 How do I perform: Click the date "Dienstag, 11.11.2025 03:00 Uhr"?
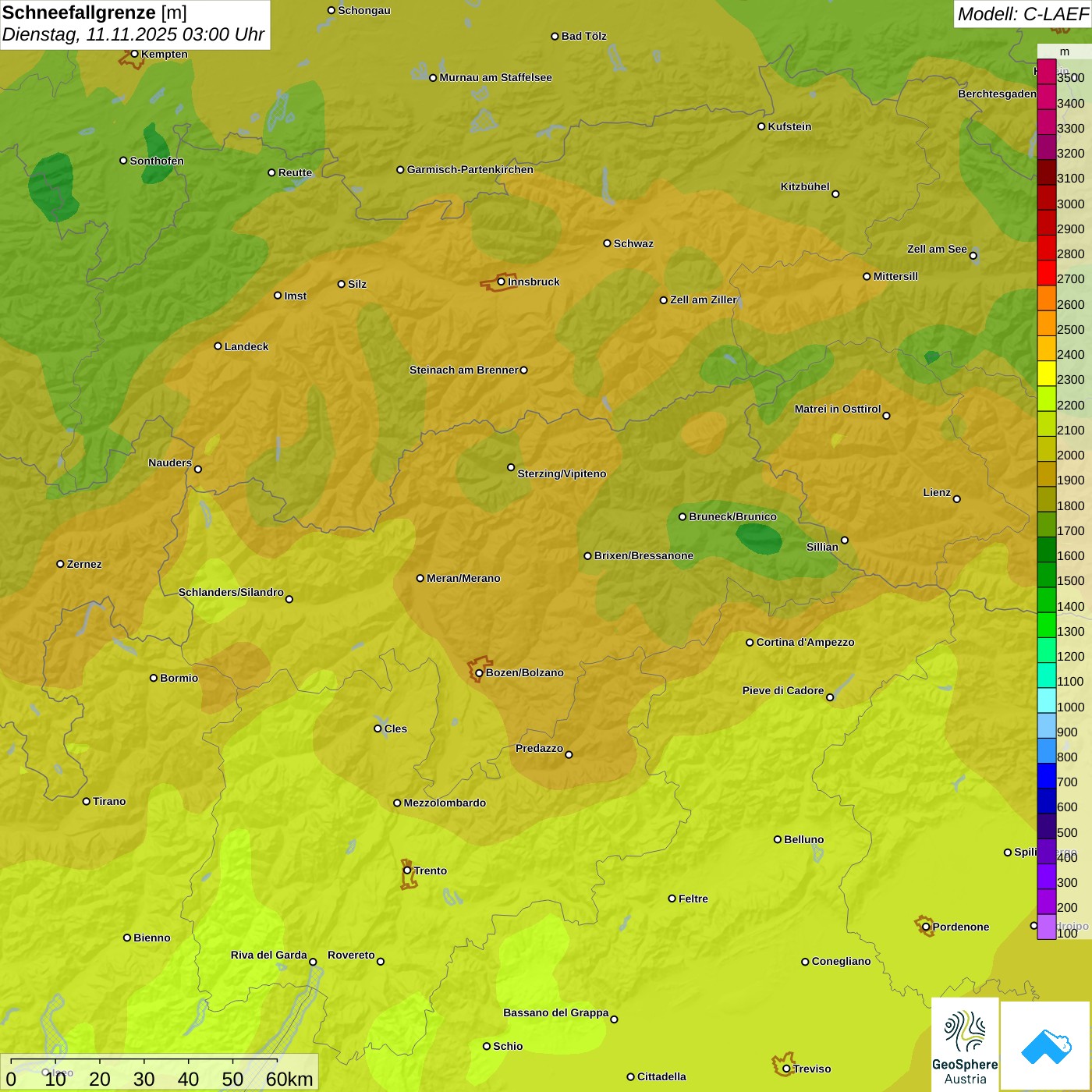click(x=133, y=34)
